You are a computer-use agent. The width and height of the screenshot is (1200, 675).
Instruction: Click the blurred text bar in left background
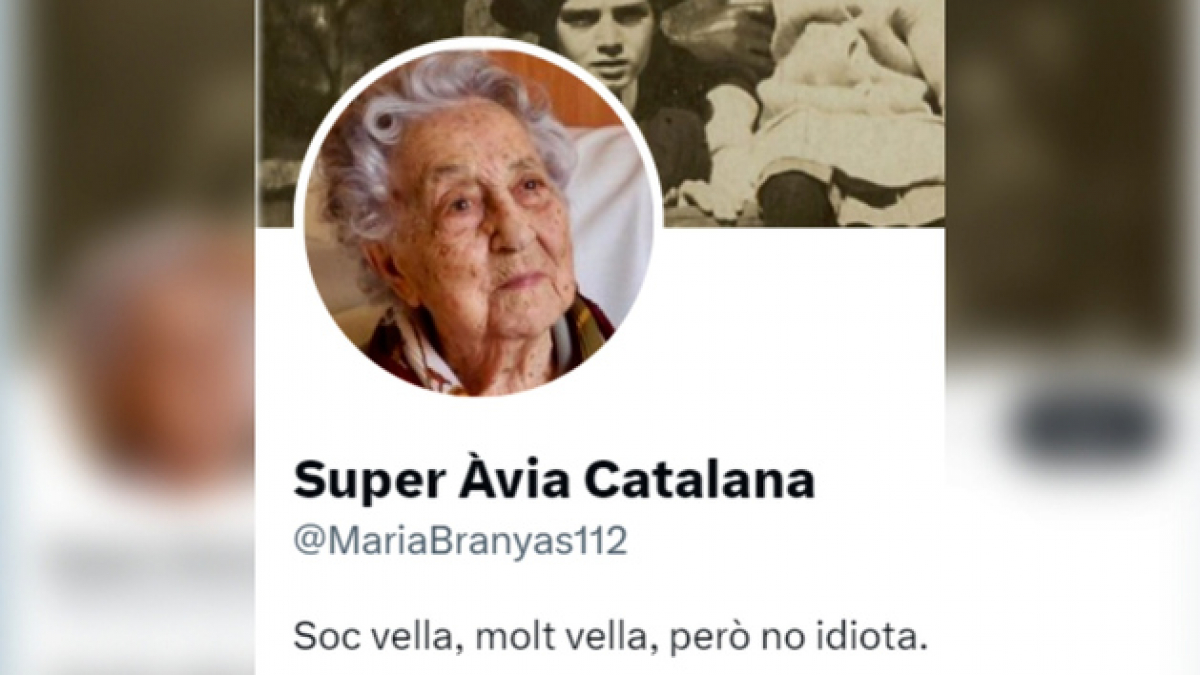(140, 567)
